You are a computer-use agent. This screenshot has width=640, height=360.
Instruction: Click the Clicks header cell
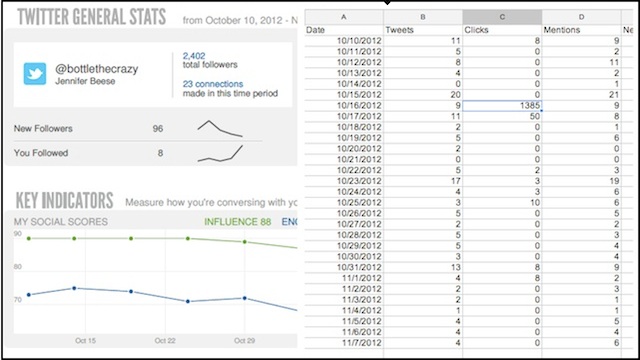[x=502, y=30]
